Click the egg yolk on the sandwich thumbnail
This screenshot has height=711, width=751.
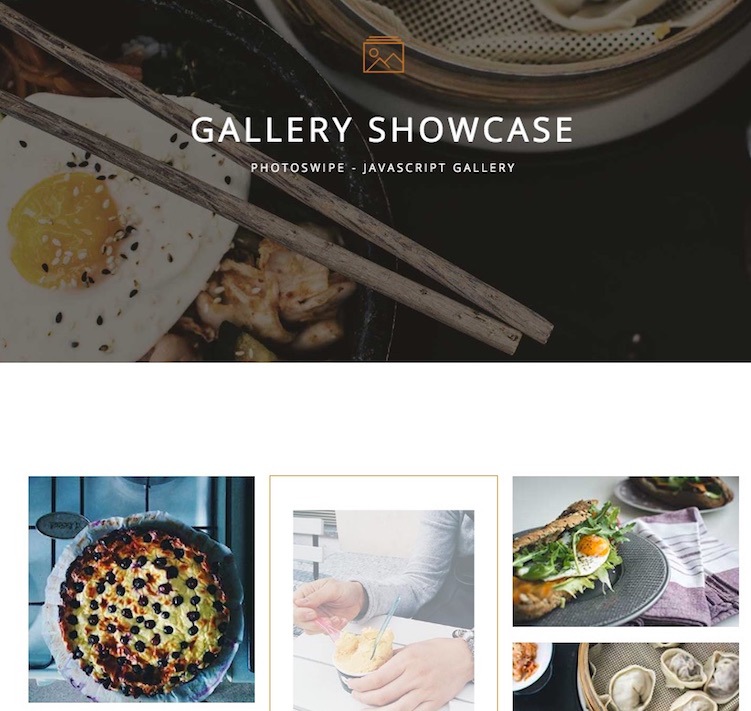click(592, 545)
